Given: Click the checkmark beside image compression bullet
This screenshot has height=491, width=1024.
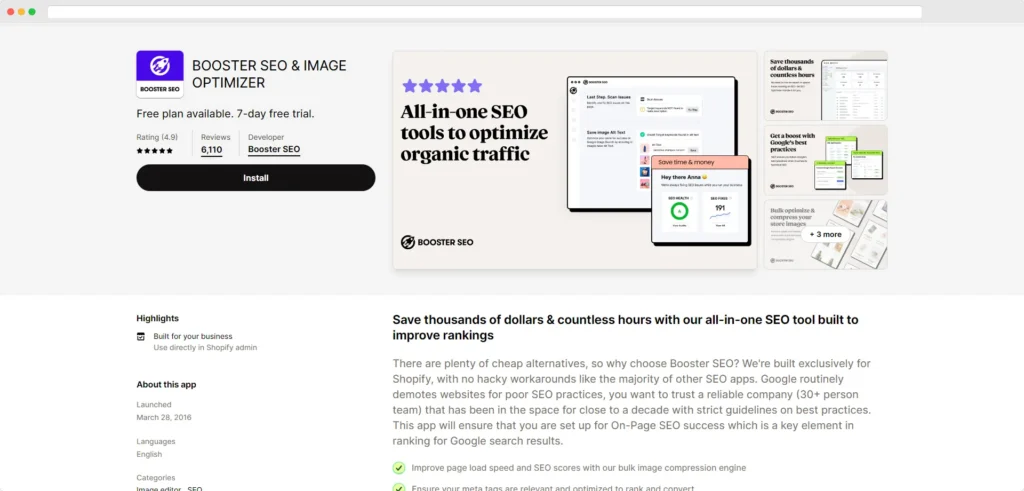Looking at the screenshot, I should pyautogui.click(x=398, y=467).
